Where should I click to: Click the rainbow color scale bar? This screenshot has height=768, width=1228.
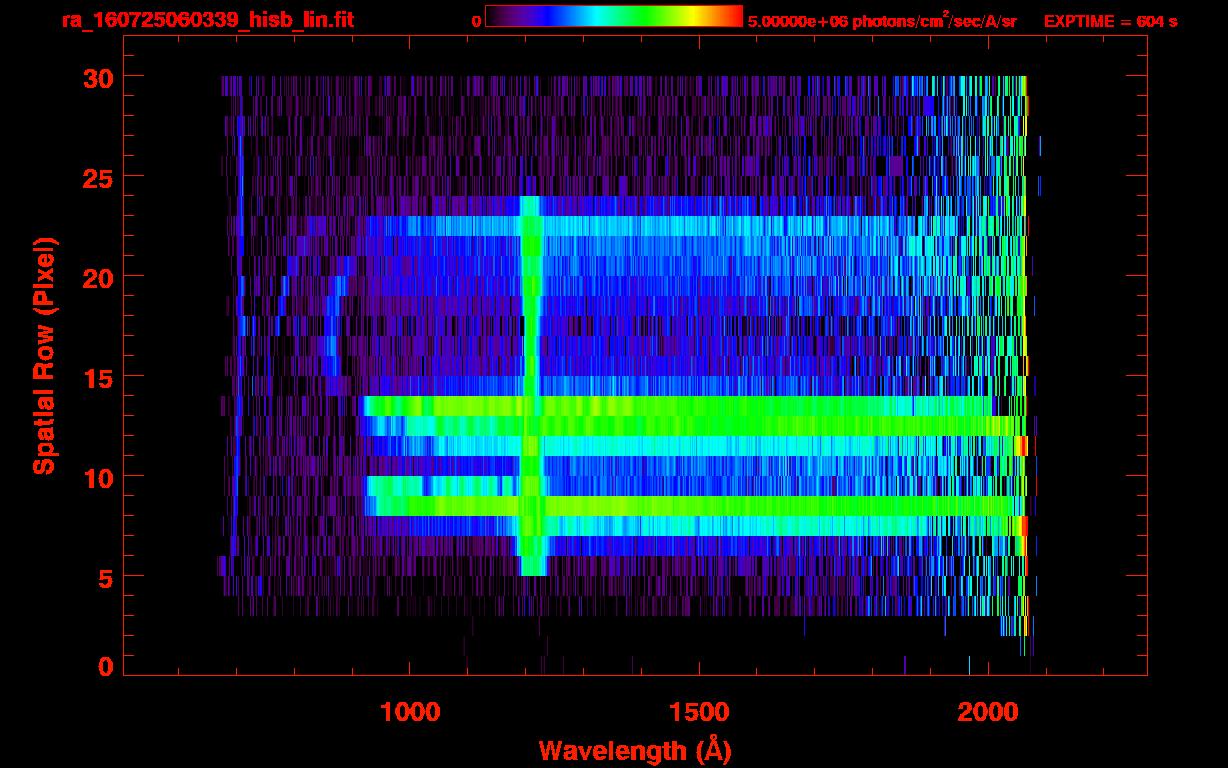[x=613, y=16]
